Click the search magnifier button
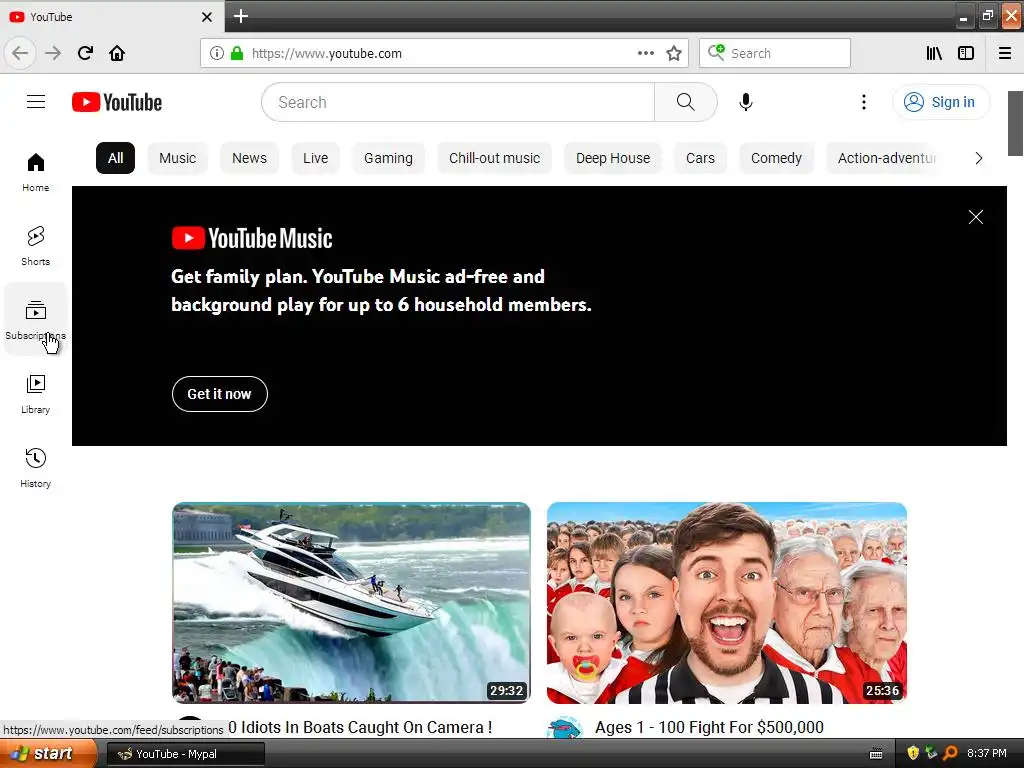Viewport: 1024px width, 768px height. pyautogui.click(x=685, y=102)
